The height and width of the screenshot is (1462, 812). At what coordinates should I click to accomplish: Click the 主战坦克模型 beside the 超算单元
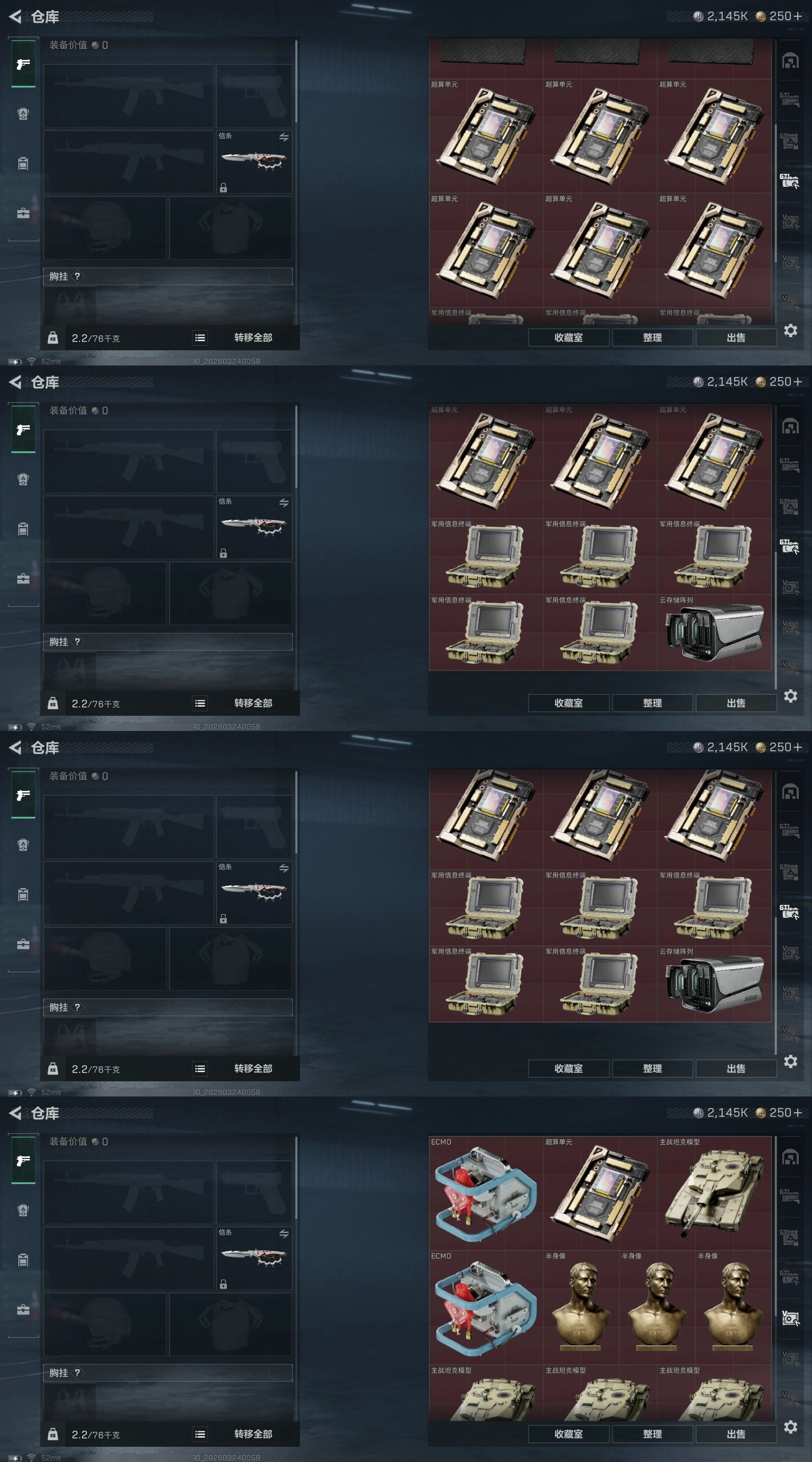[x=715, y=1192]
